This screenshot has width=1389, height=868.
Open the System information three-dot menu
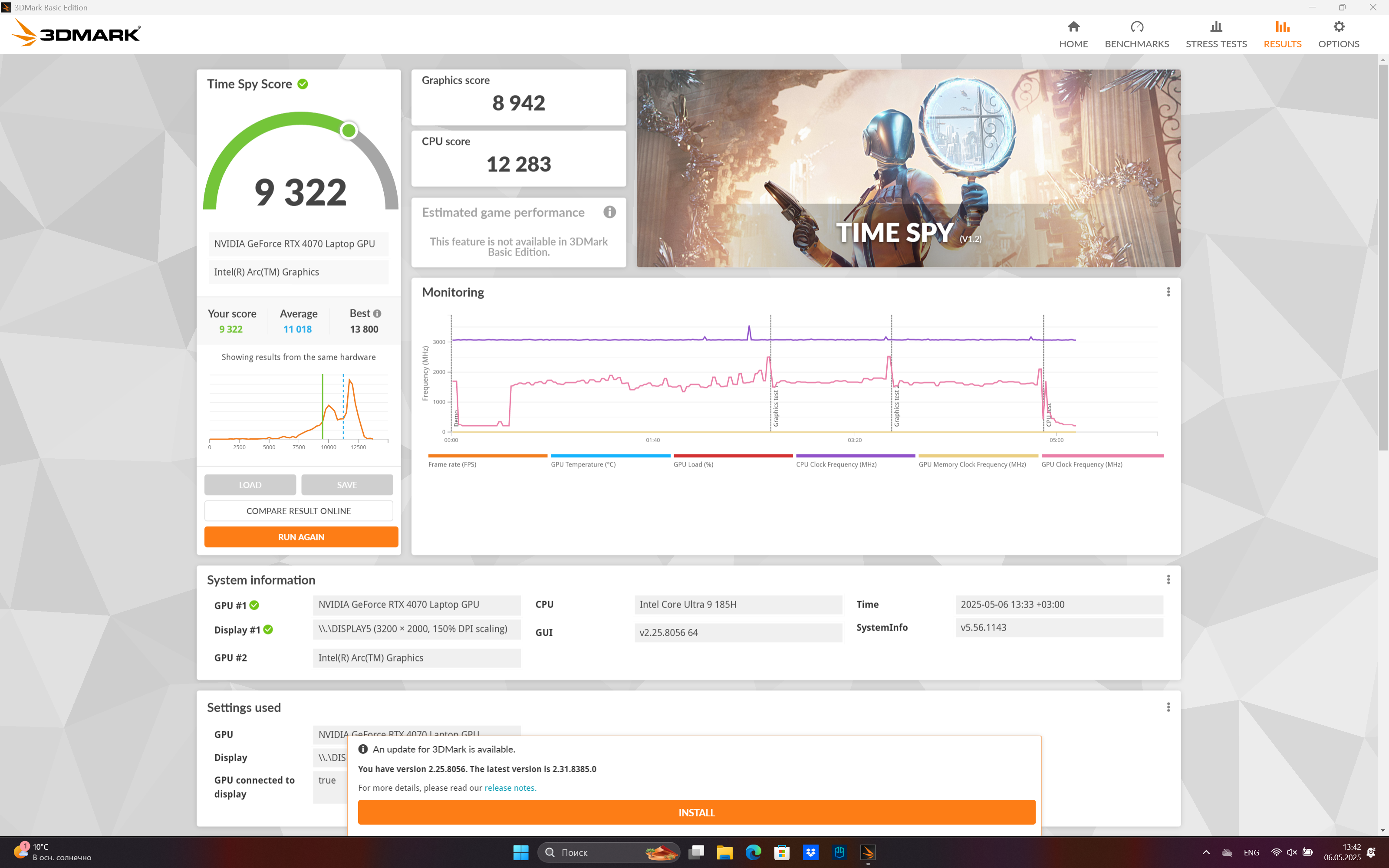[x=1168, y=579]
